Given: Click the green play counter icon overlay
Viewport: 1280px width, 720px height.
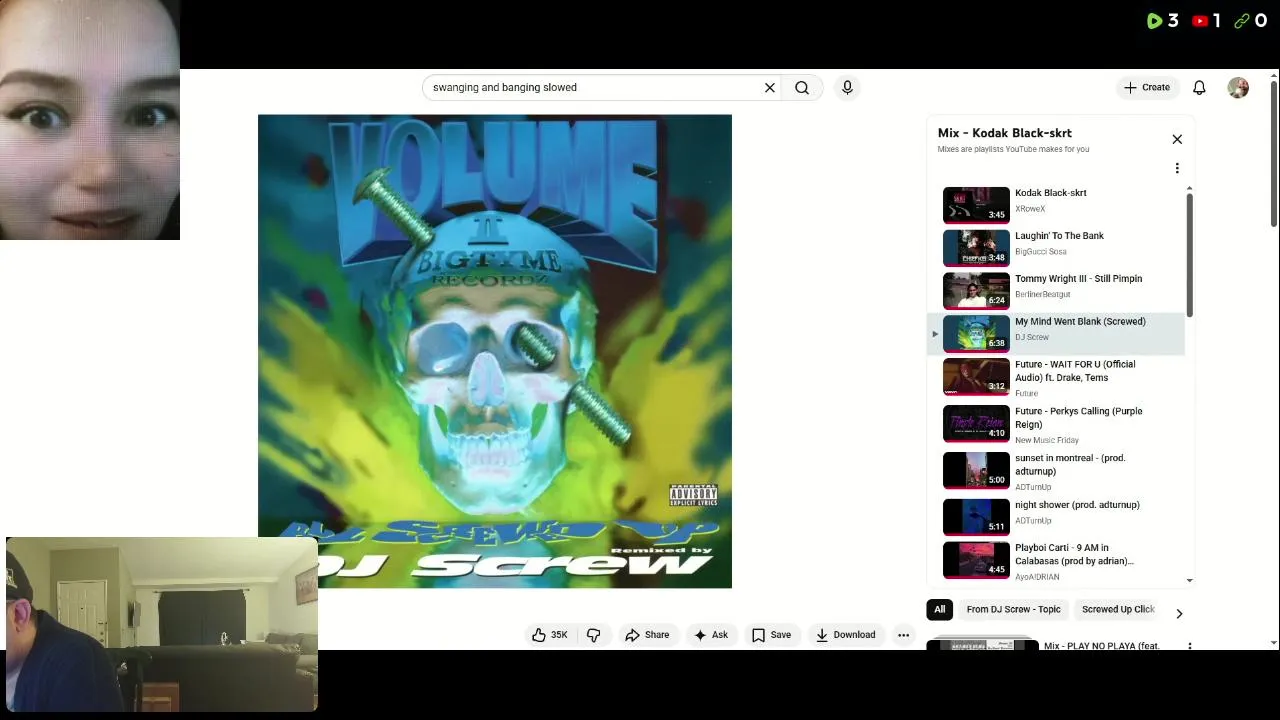Looking at the screenshot, I should 1154,21.
